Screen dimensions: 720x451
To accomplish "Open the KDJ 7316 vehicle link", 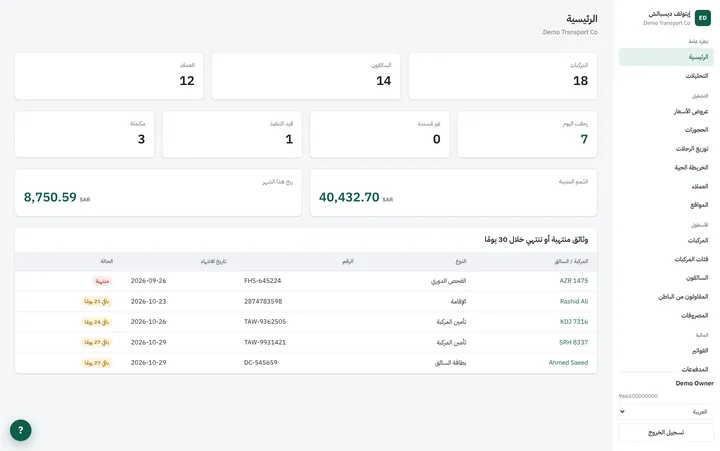I will tap(574, 321).
